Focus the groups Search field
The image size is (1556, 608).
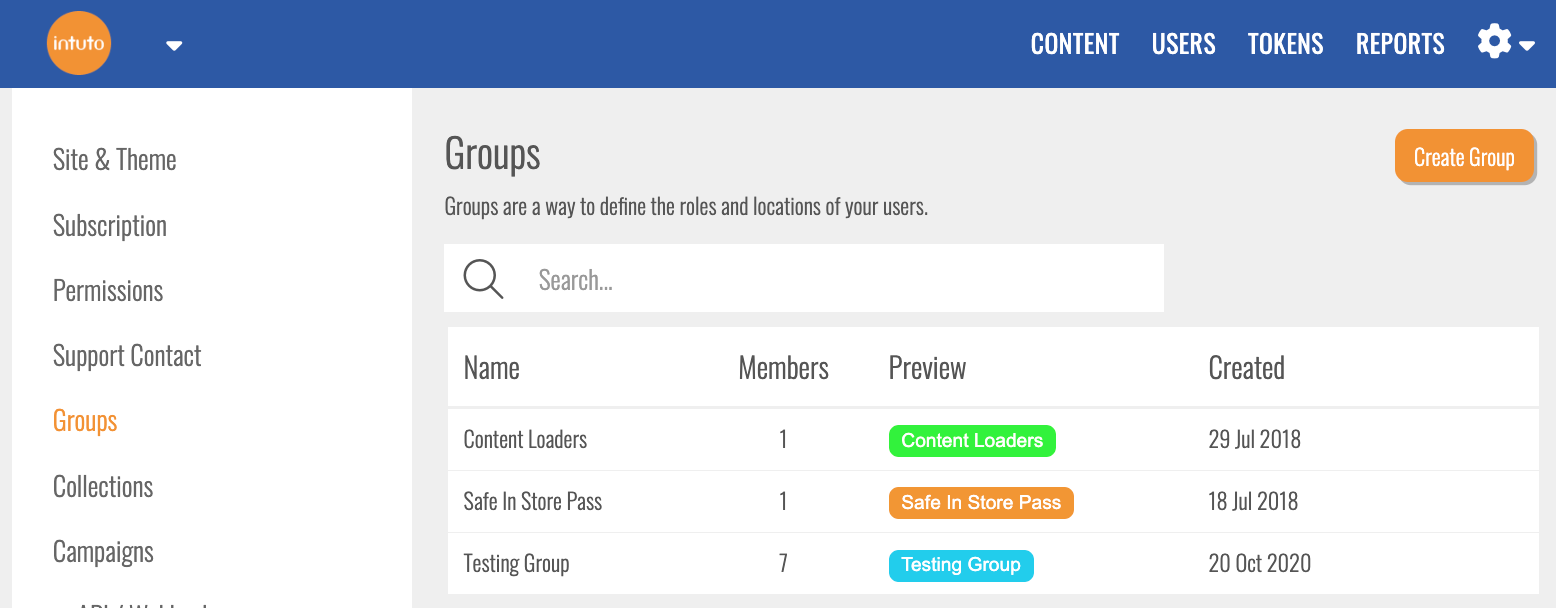[x=840, y=279]
